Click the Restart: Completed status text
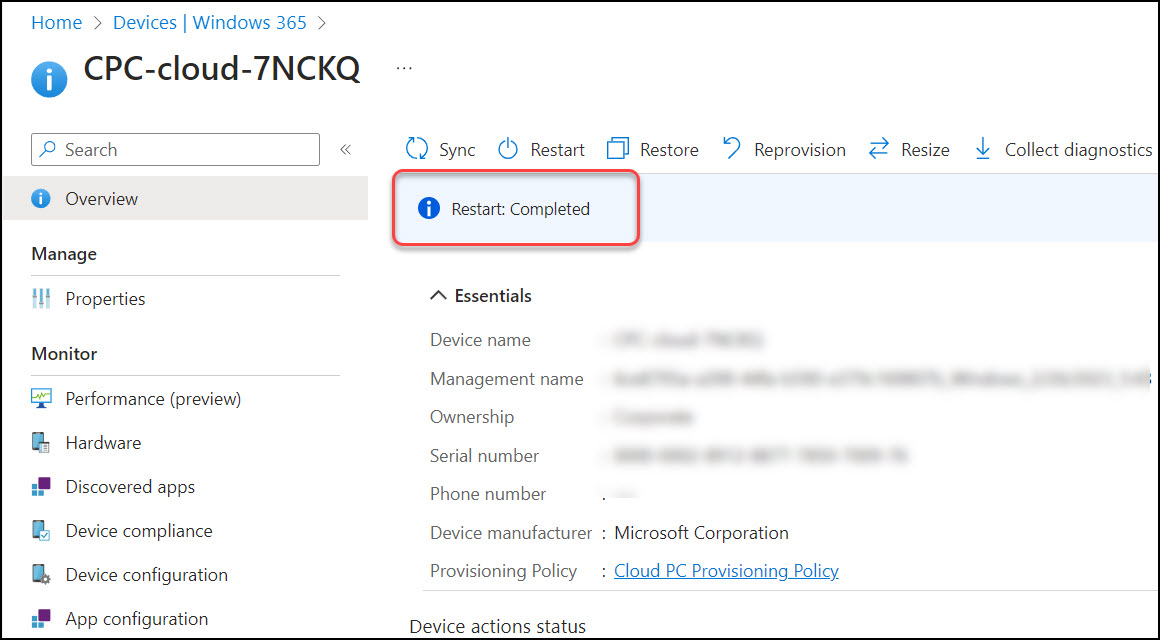This screenshot has height=640, width=1160. 521,209
